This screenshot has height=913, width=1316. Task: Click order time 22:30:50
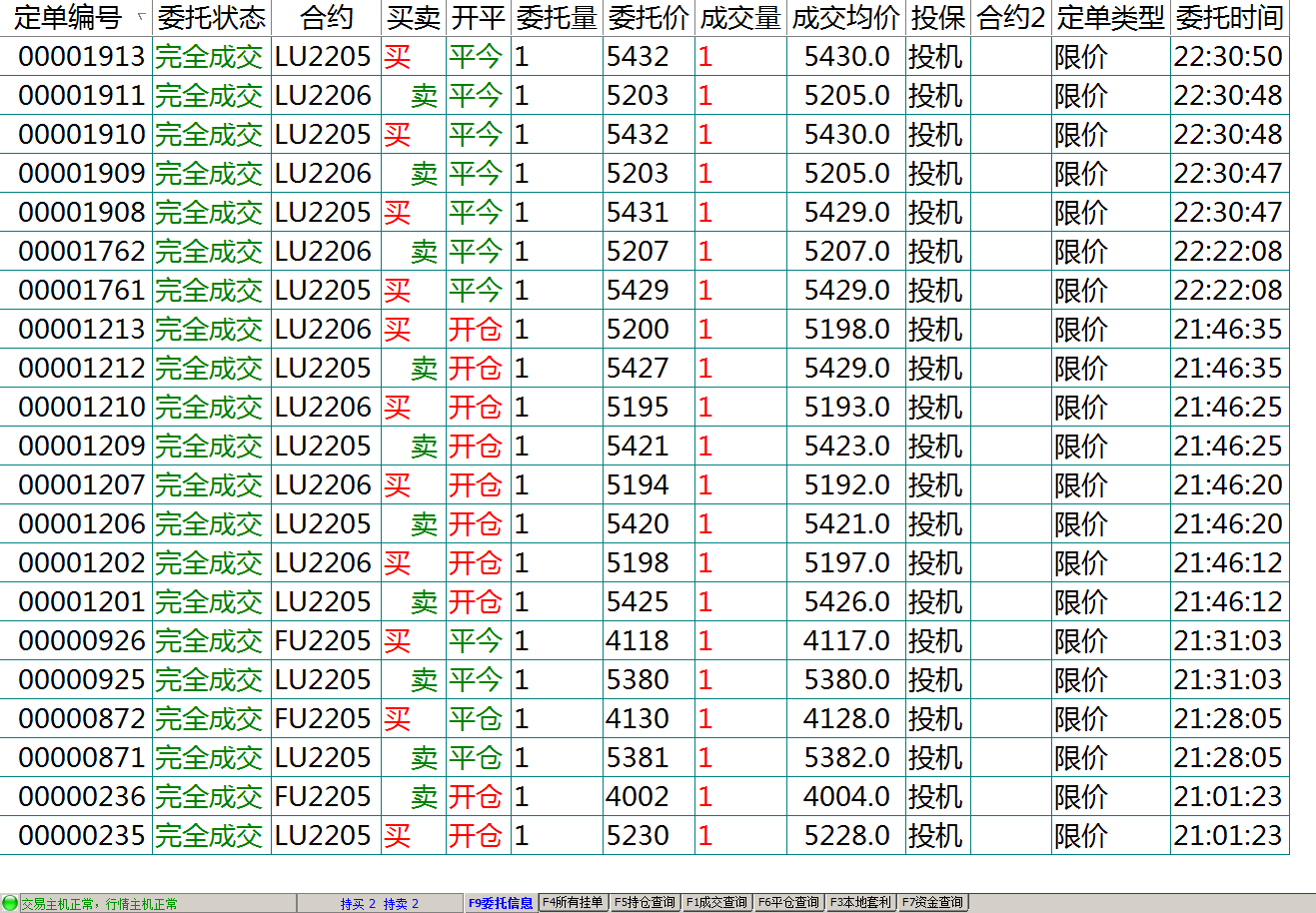coord(1228,57)
